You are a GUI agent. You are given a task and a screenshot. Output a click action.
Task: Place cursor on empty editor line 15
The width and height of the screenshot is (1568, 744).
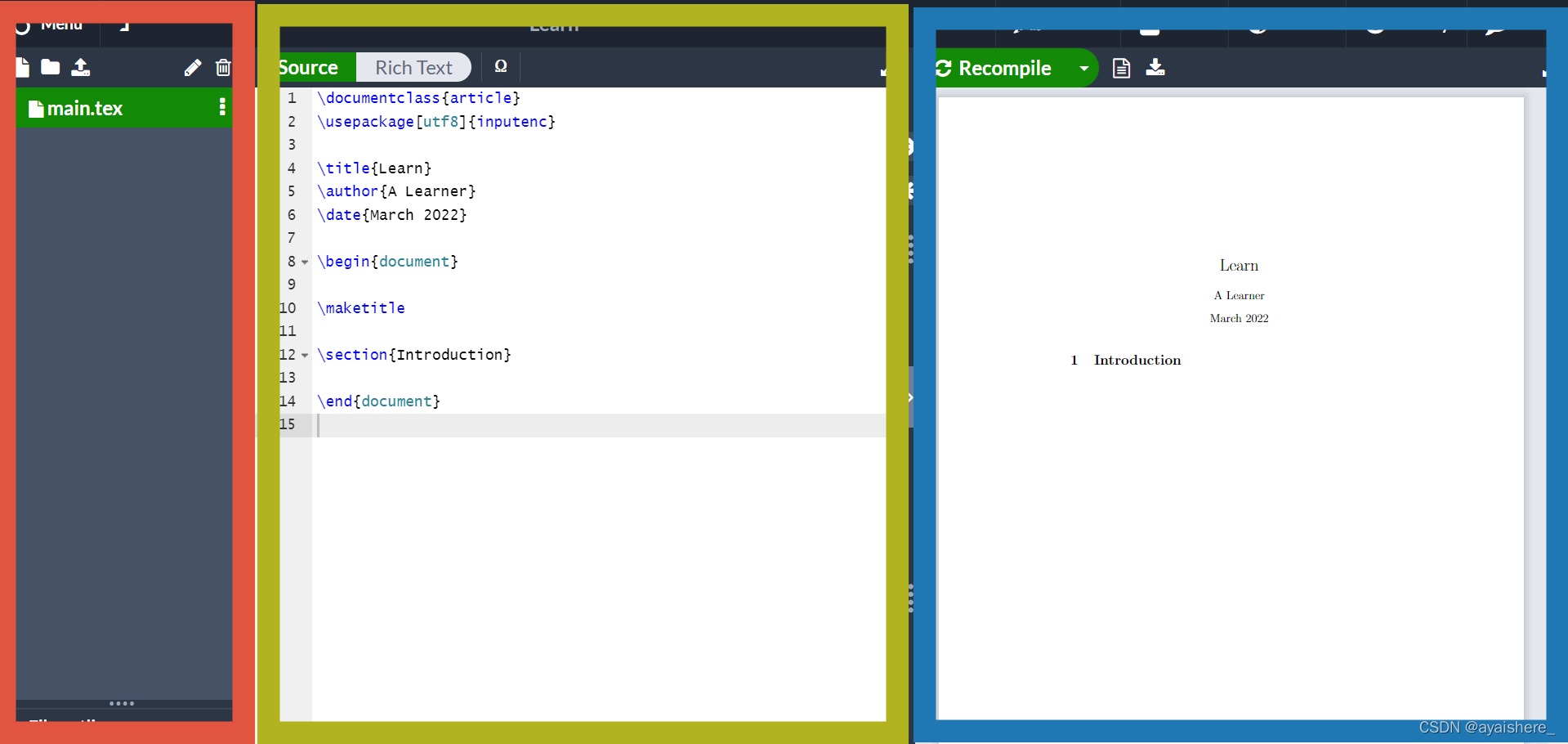[x=572, y=425]
